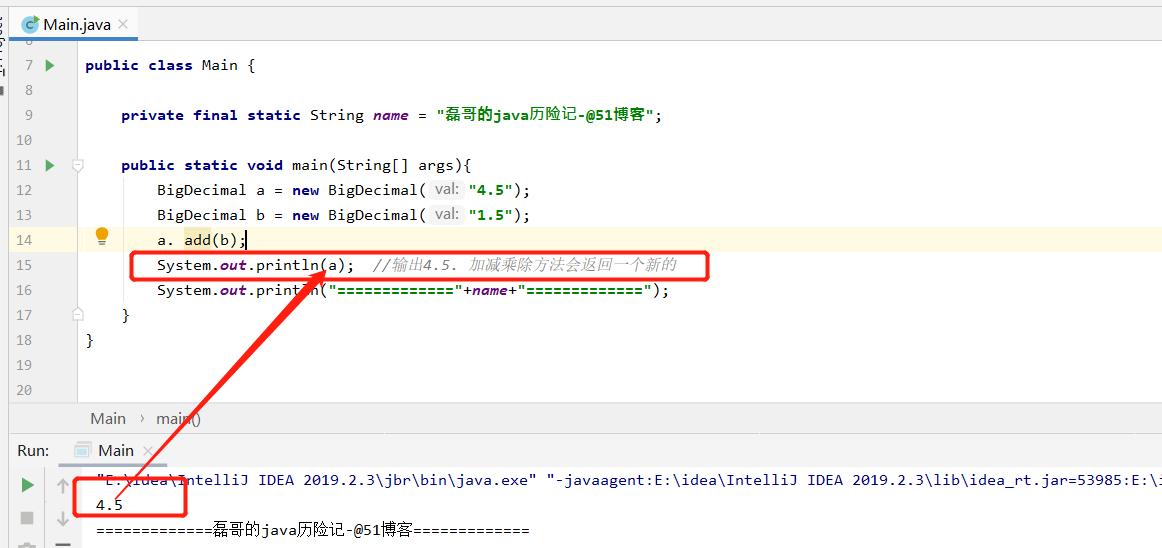Viewport: 1162px width, 548px height.
Task: Click 'System.out.println(a);' statement on line 15
Action: (x=255, y=265)
